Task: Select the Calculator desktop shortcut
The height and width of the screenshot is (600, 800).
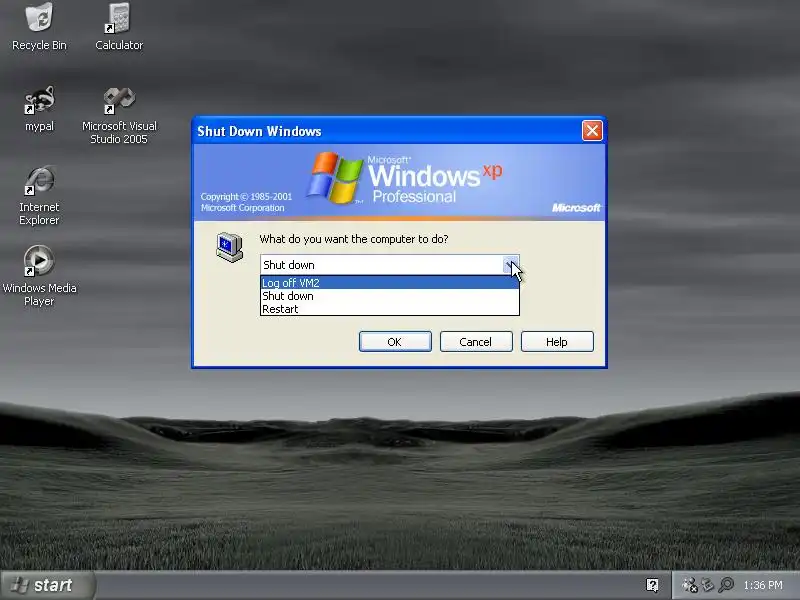Action: [119, 27]
